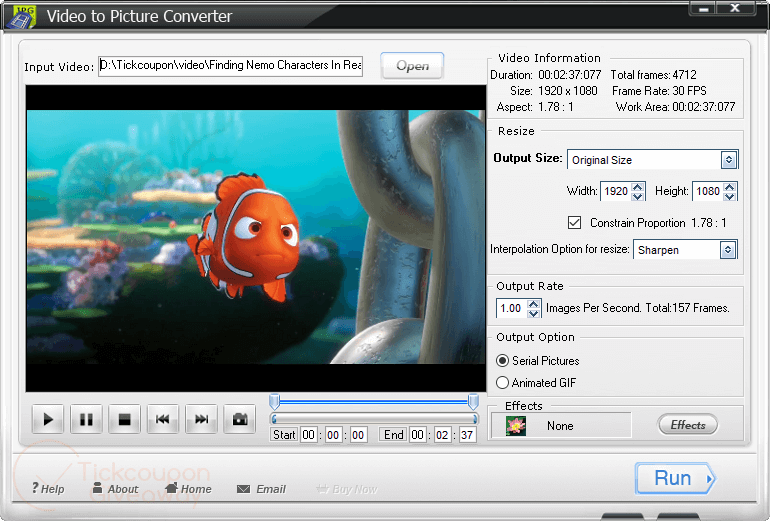Open About link
Viewport: 770px width, 521px height.
click(x=116, y=489)
